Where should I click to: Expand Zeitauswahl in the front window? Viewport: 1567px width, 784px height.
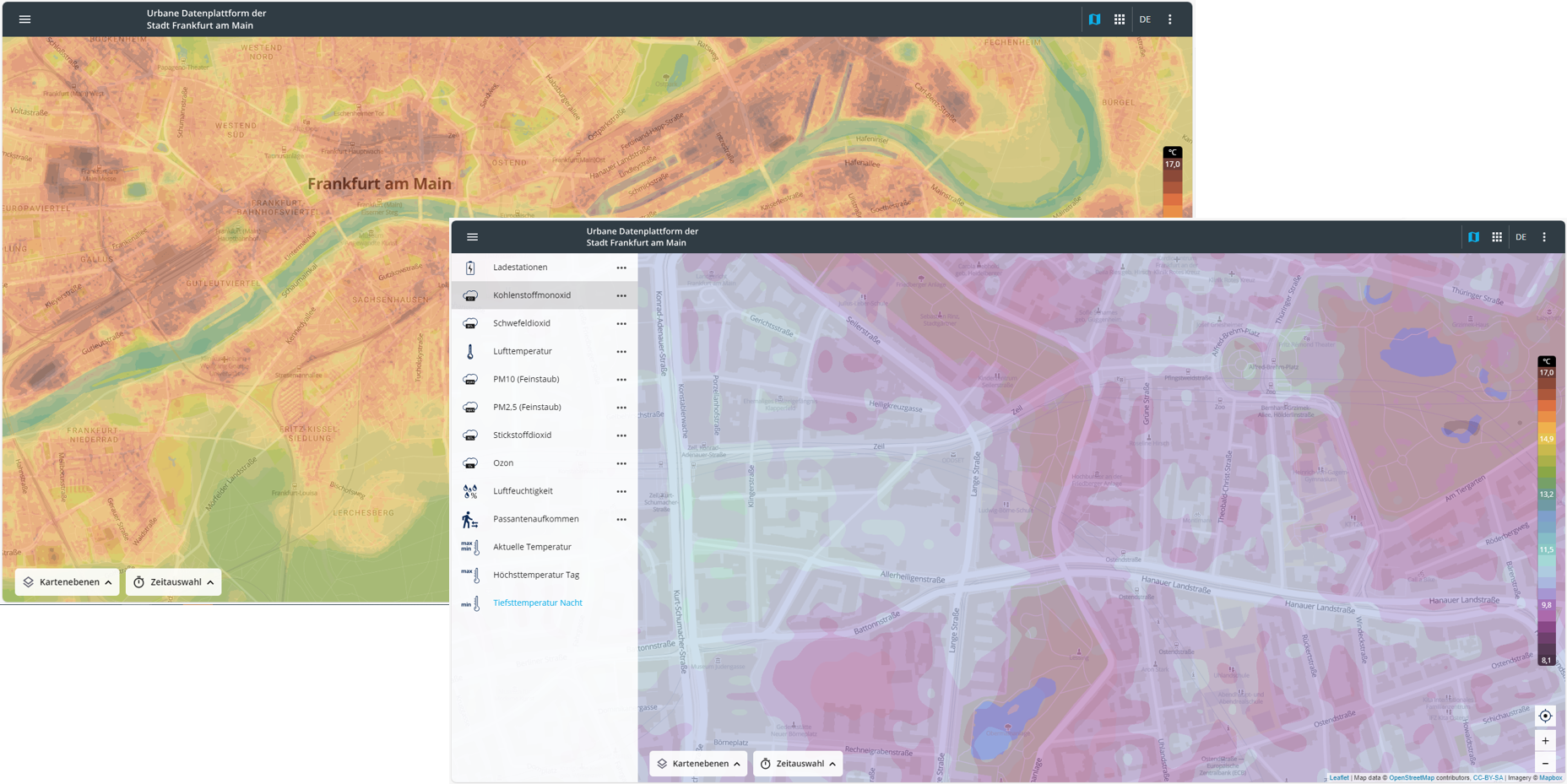point(798,764)
